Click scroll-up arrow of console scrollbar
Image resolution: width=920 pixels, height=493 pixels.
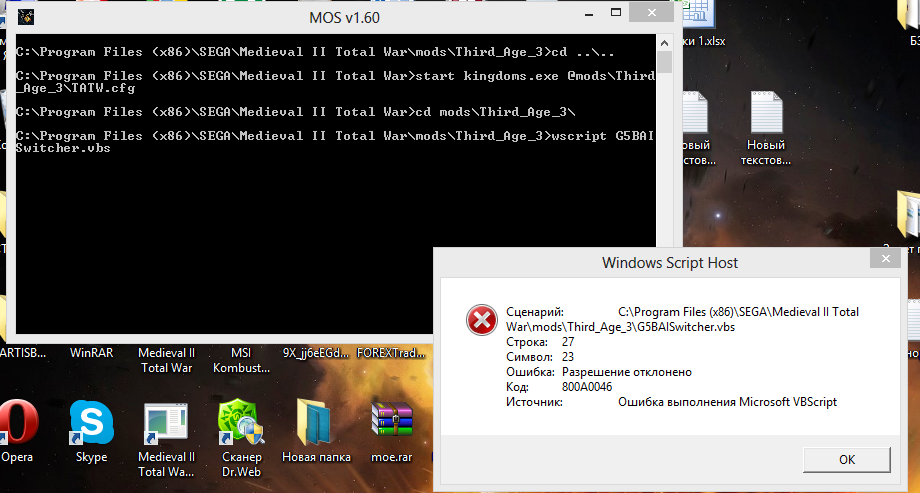664,43
